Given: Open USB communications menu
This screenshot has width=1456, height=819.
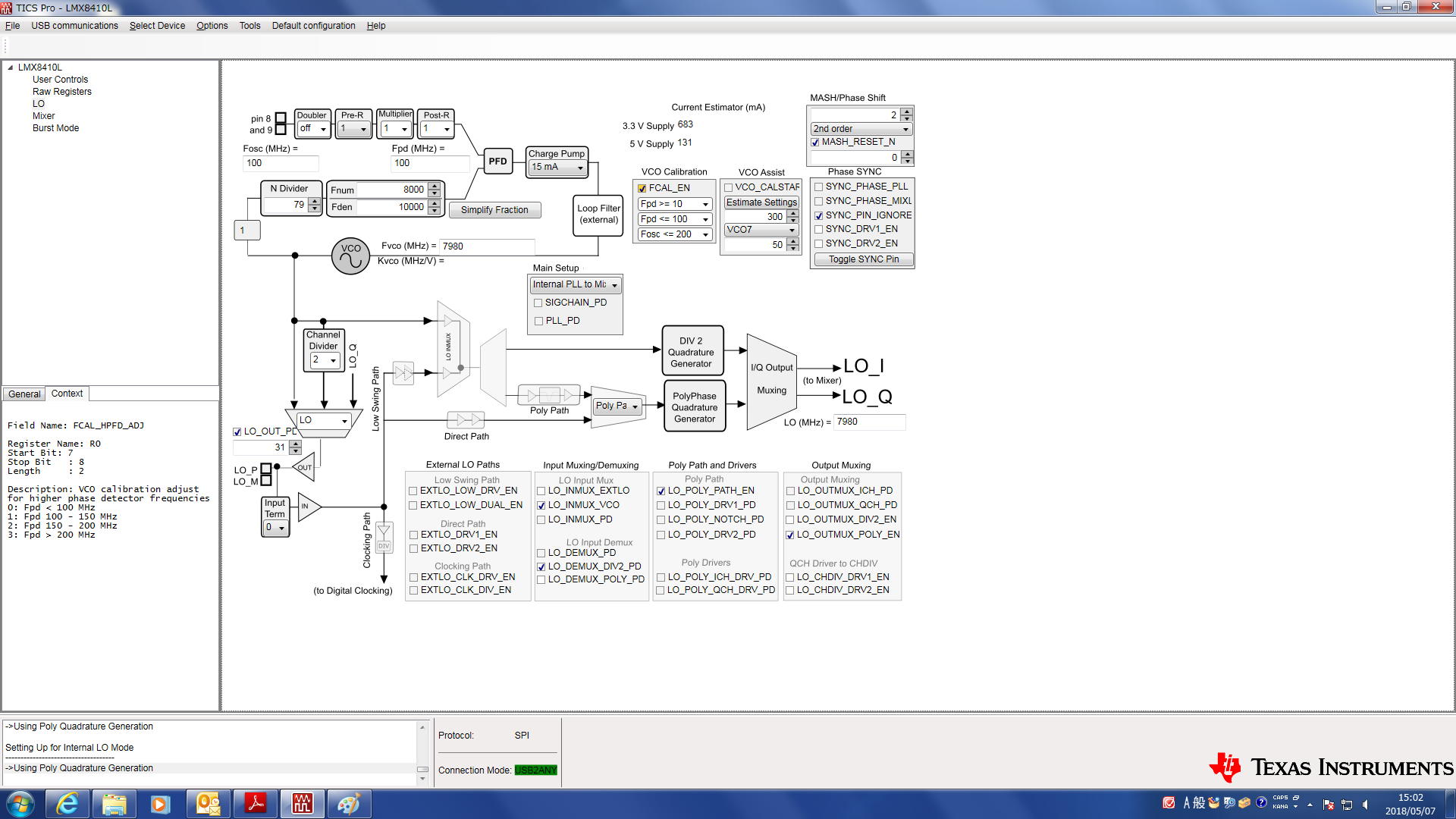Looking at the screenshot, I should point(74,26).
